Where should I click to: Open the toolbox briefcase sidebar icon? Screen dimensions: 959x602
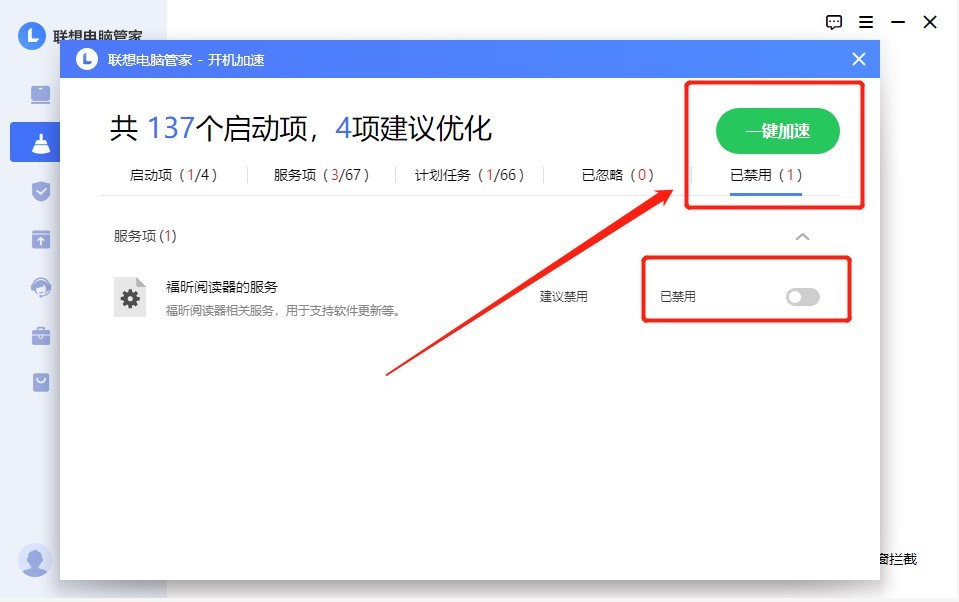[x=40, y=335]
